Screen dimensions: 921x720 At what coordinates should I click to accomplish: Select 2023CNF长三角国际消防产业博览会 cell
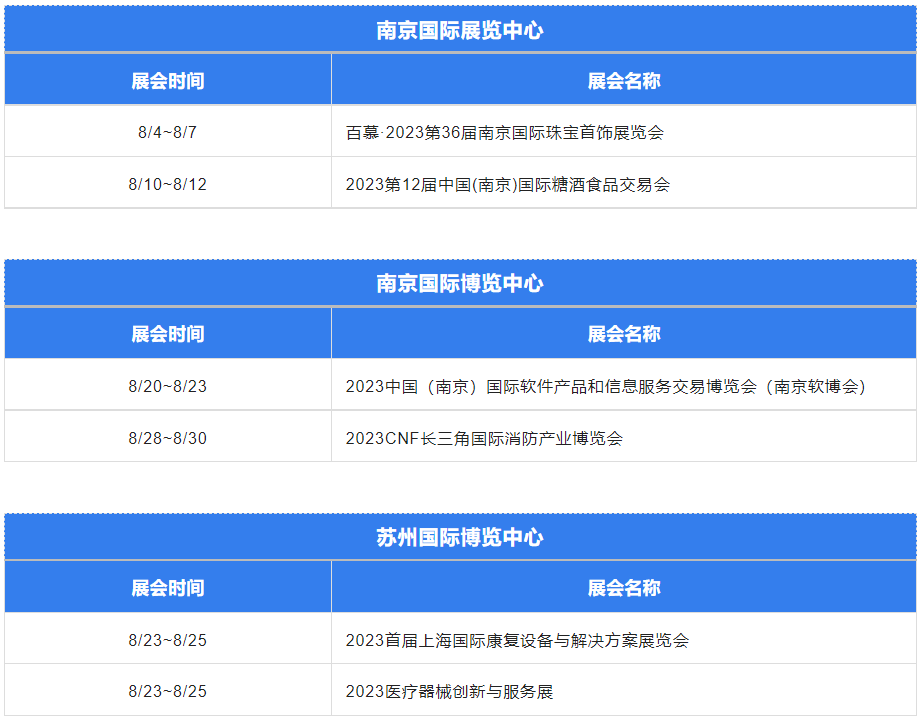click(x=624, y=438)
